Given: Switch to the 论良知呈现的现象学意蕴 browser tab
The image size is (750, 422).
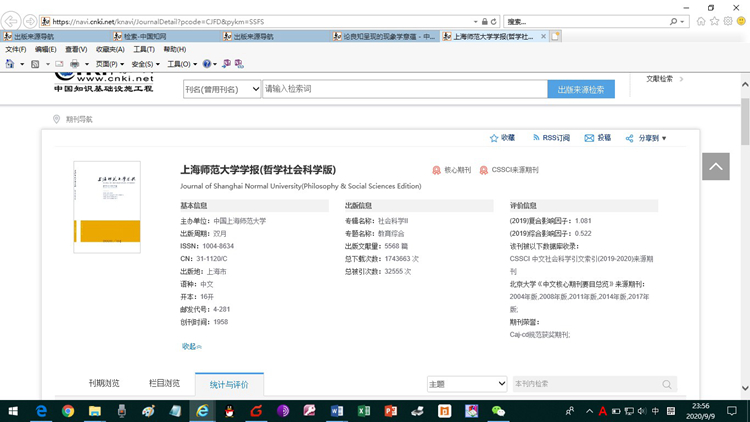Looking at the screenshot, I should pyautogui.click(x=385, y=36).
